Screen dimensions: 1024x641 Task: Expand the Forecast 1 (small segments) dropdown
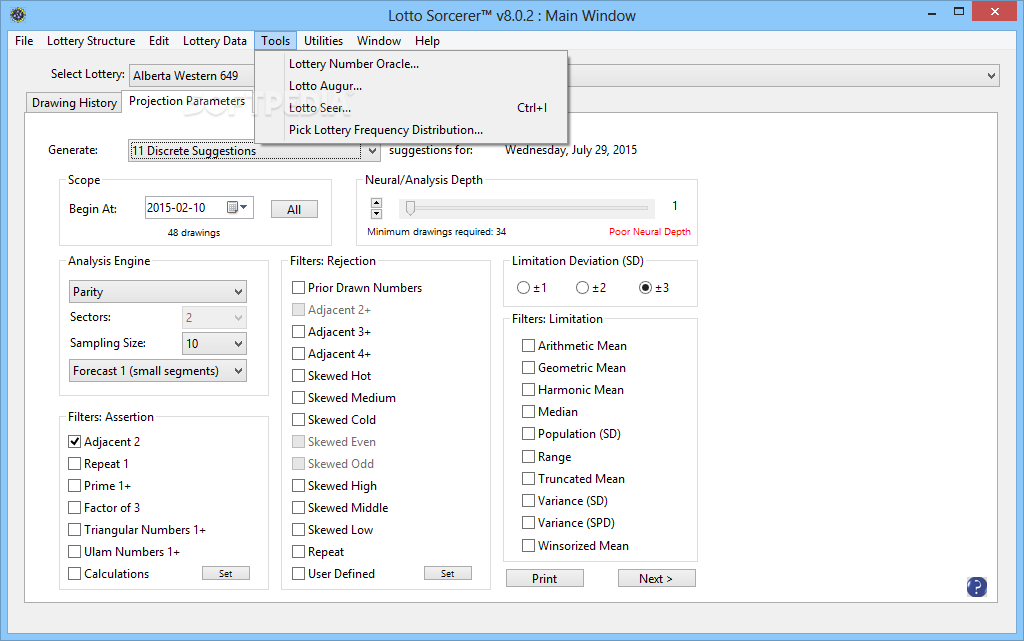(x=158, y=371)
